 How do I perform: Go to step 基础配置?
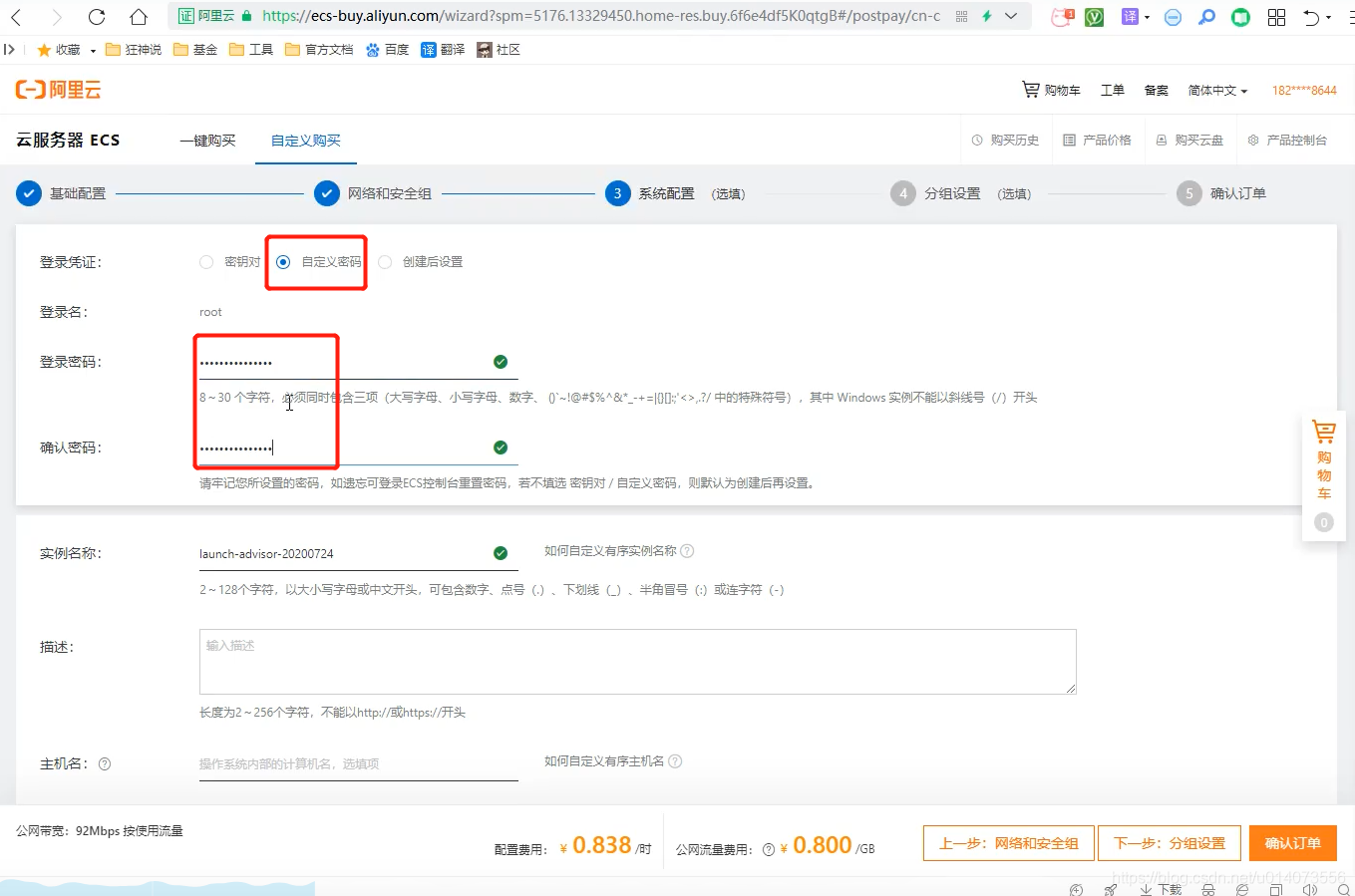pos(61,193)
